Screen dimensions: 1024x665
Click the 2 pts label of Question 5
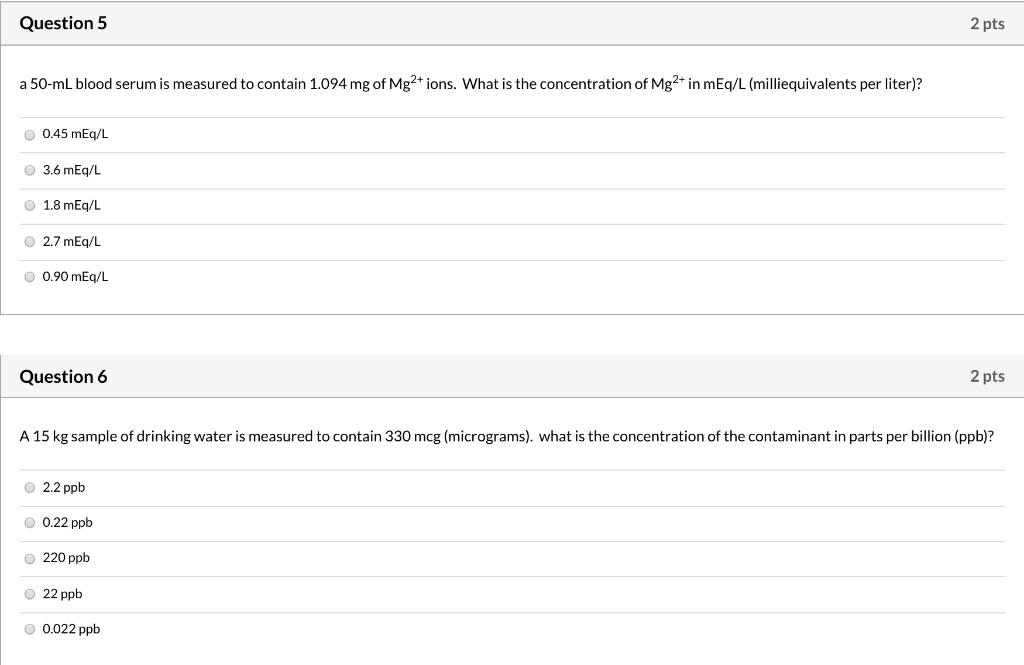[x=987, y=24]
